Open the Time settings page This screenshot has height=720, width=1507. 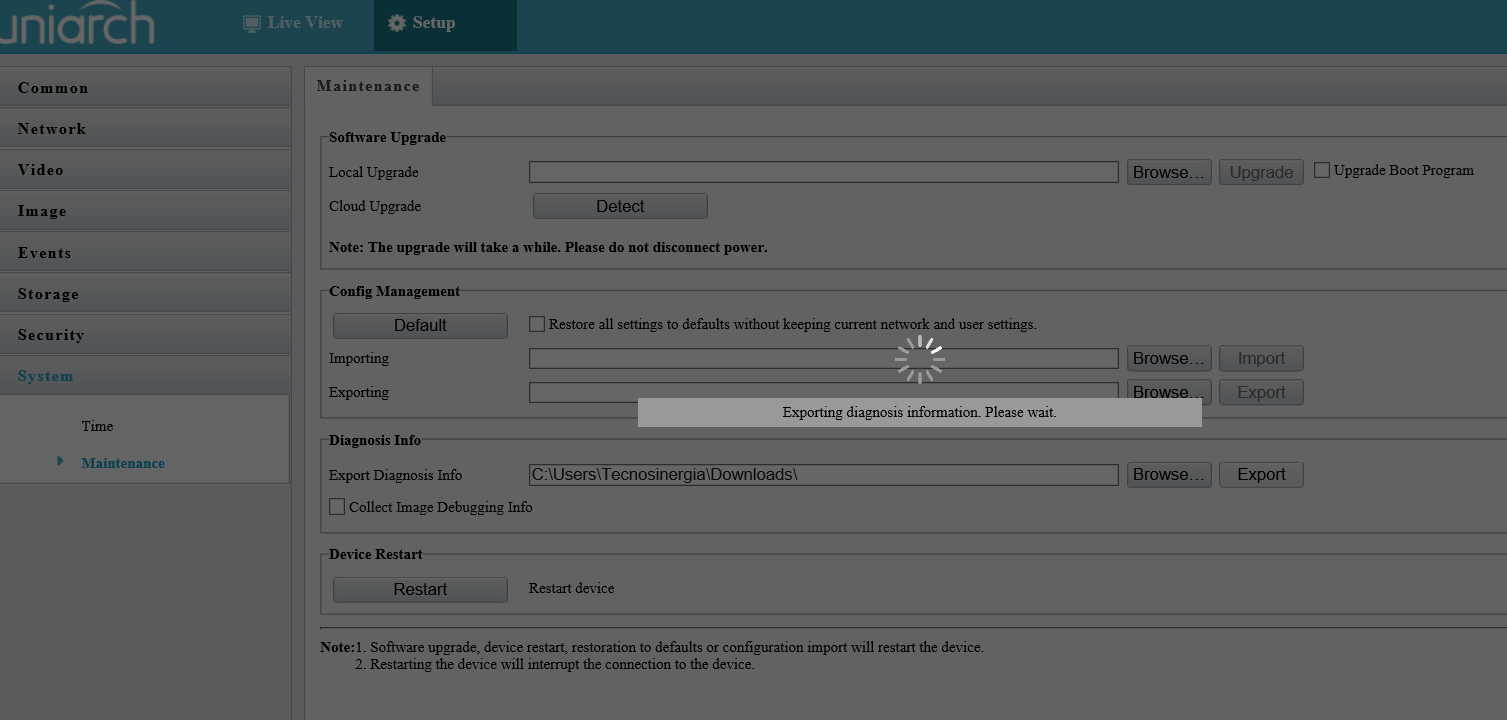(97, 426)
